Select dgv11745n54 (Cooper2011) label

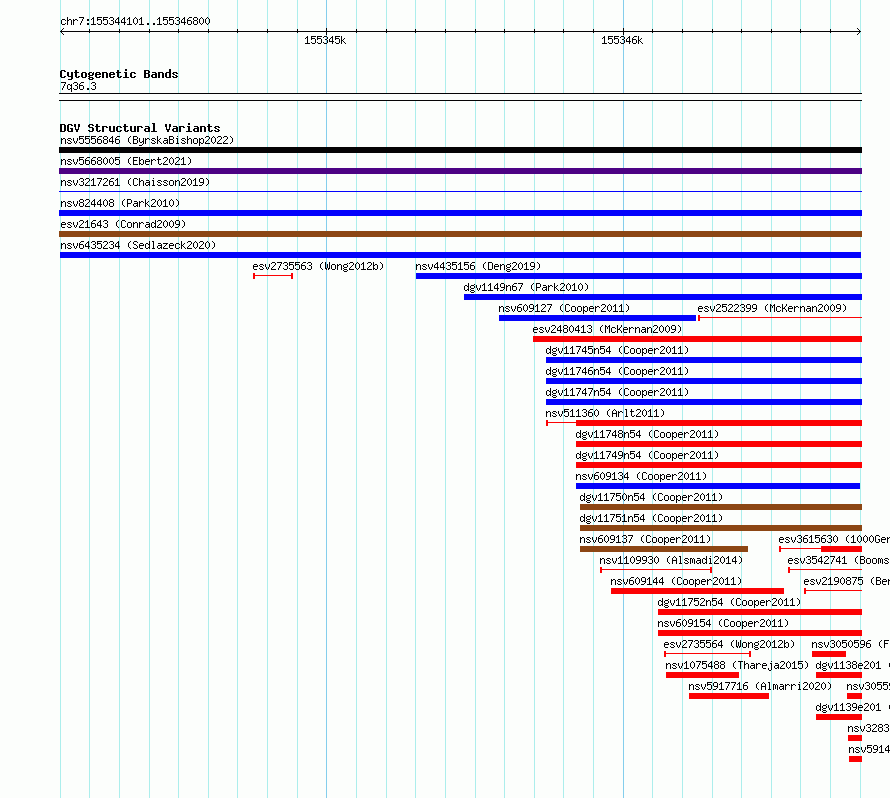click(x=617, y=350)
